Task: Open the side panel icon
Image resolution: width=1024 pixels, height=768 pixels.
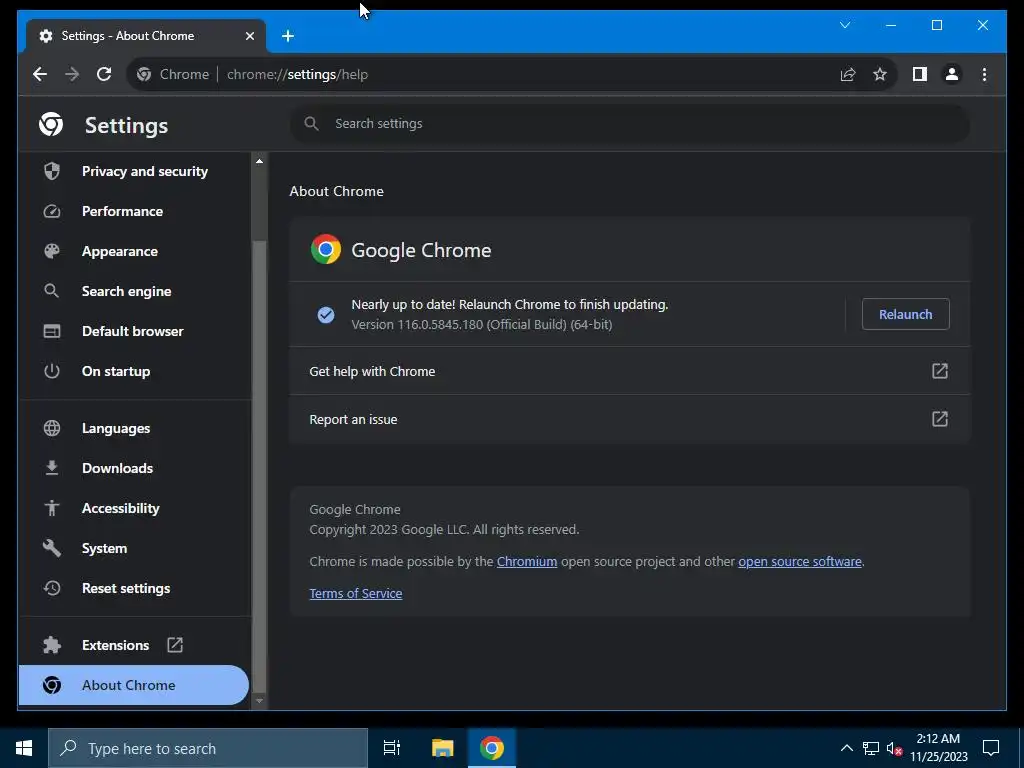Action: pos(920,74)
